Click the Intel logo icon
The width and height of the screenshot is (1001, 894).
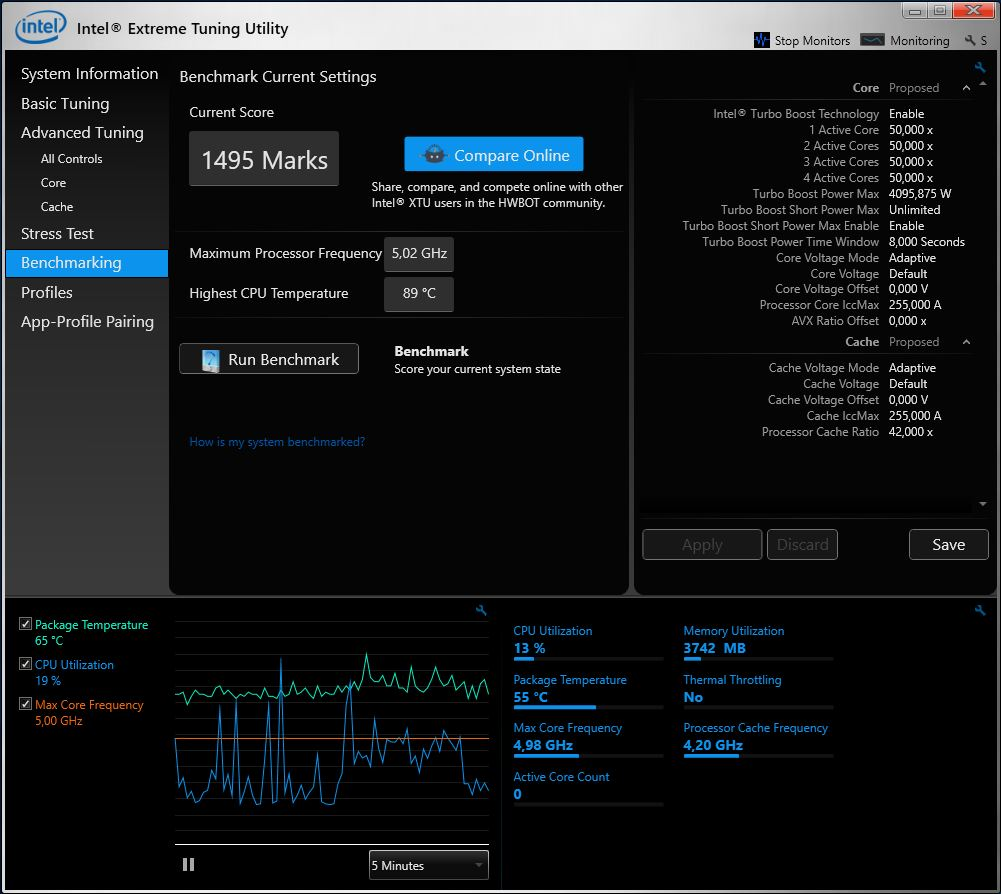[x=40, y=27]
